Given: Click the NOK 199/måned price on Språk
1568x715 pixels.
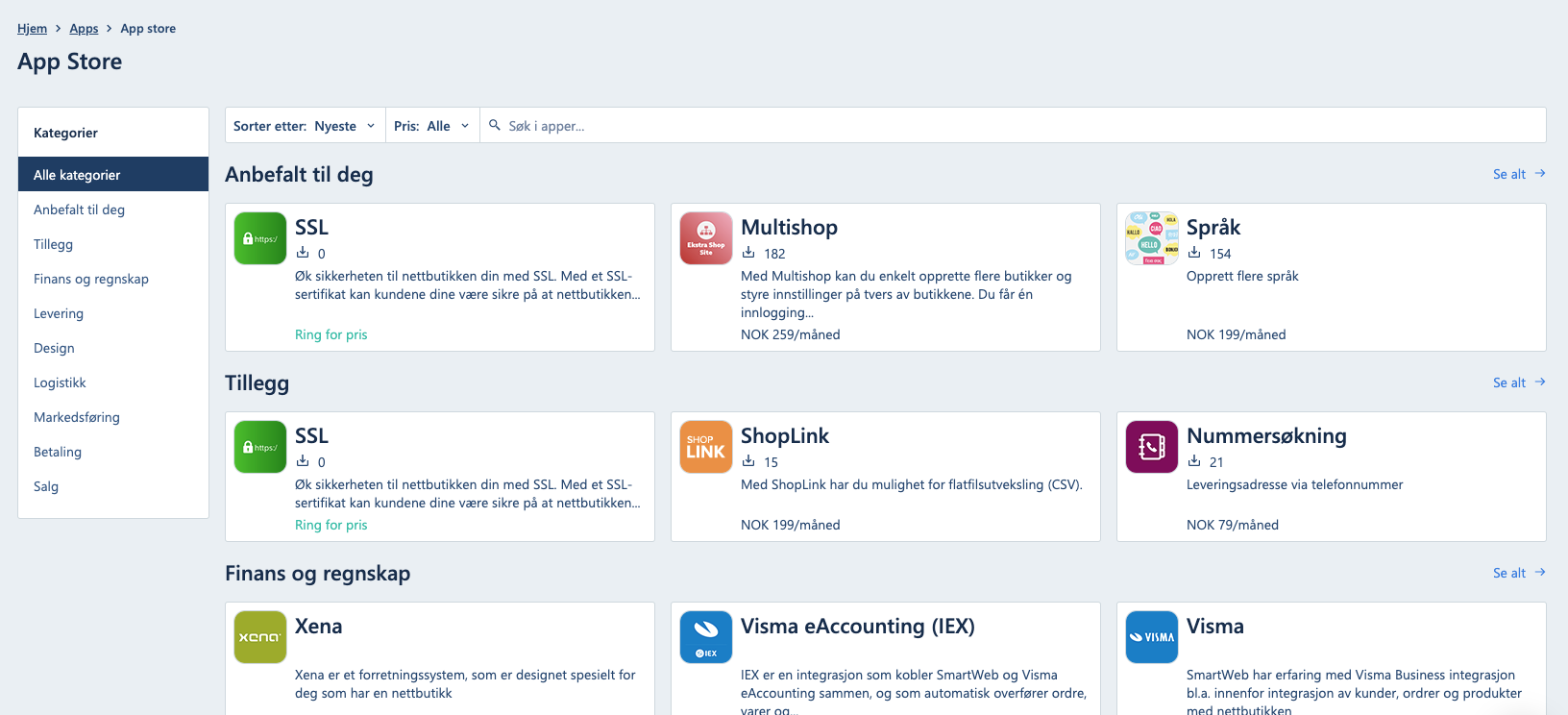Looking at the screenshot, I should (x=1236, y=334).
